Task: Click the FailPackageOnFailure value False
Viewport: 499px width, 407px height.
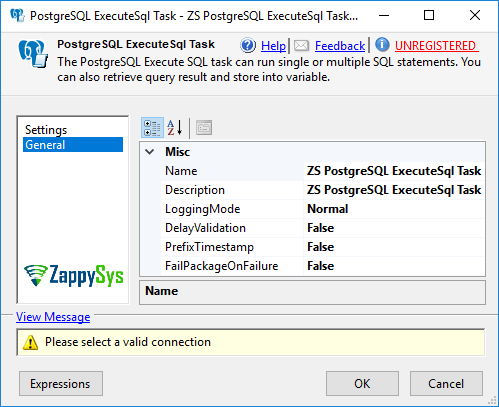Action: (x=321, y=266)
